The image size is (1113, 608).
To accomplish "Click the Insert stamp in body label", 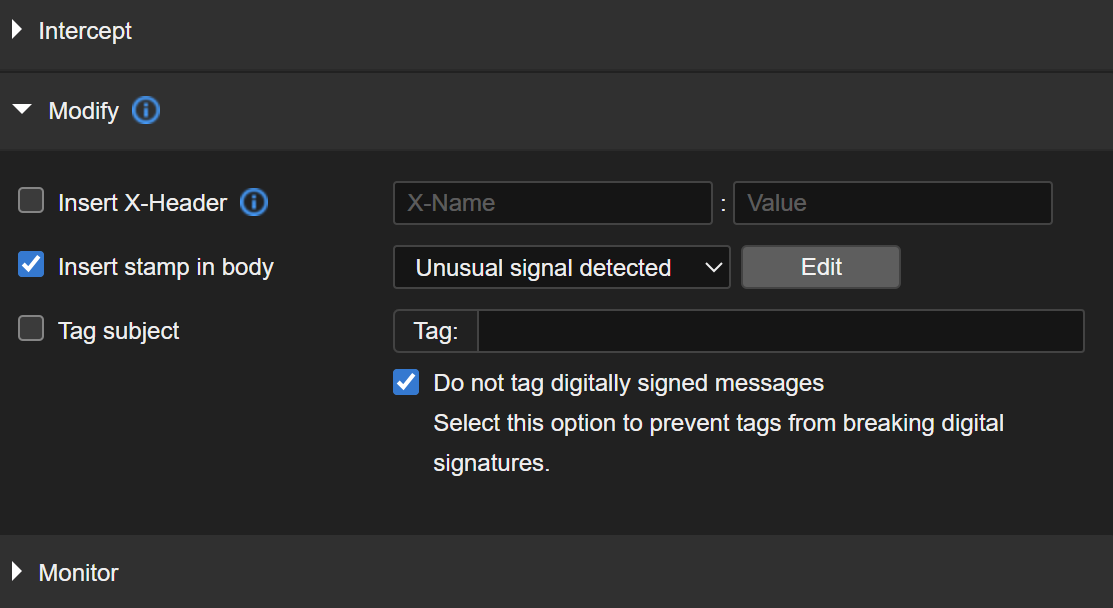I will coord(166,267).
